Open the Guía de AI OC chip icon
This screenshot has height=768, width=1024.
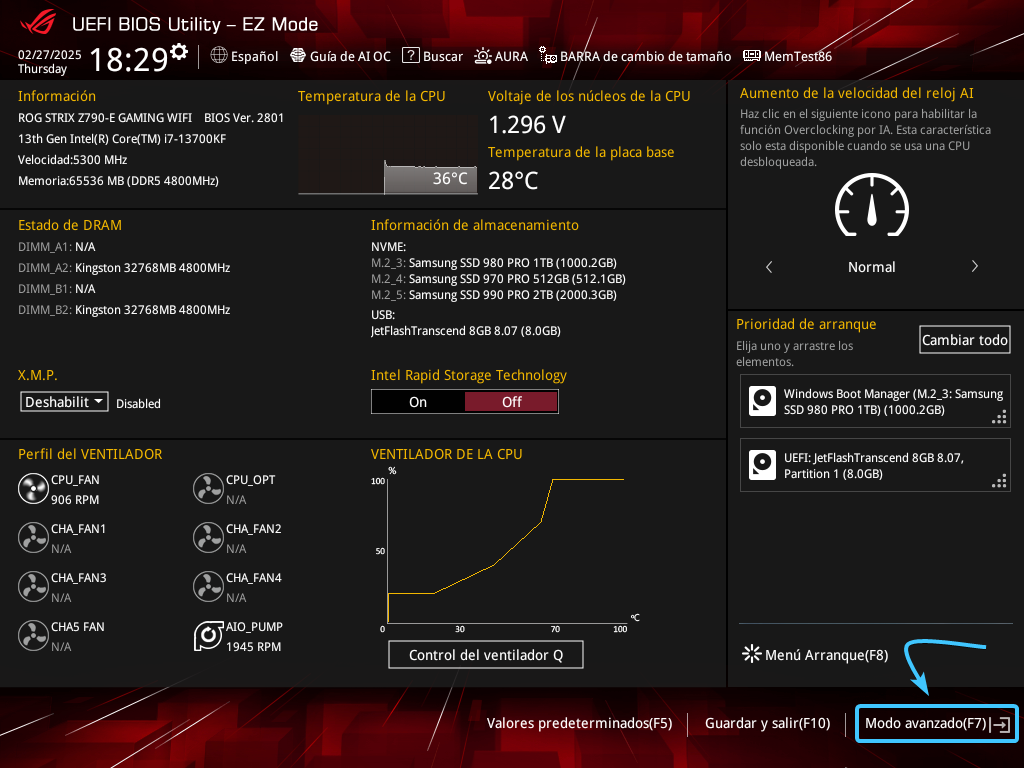(298, 56)
